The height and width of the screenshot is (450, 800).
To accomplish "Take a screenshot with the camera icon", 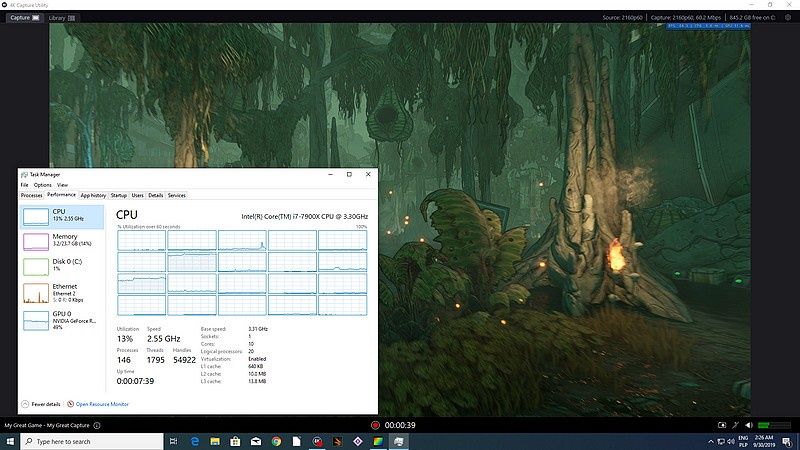I will tap(722, 425).
